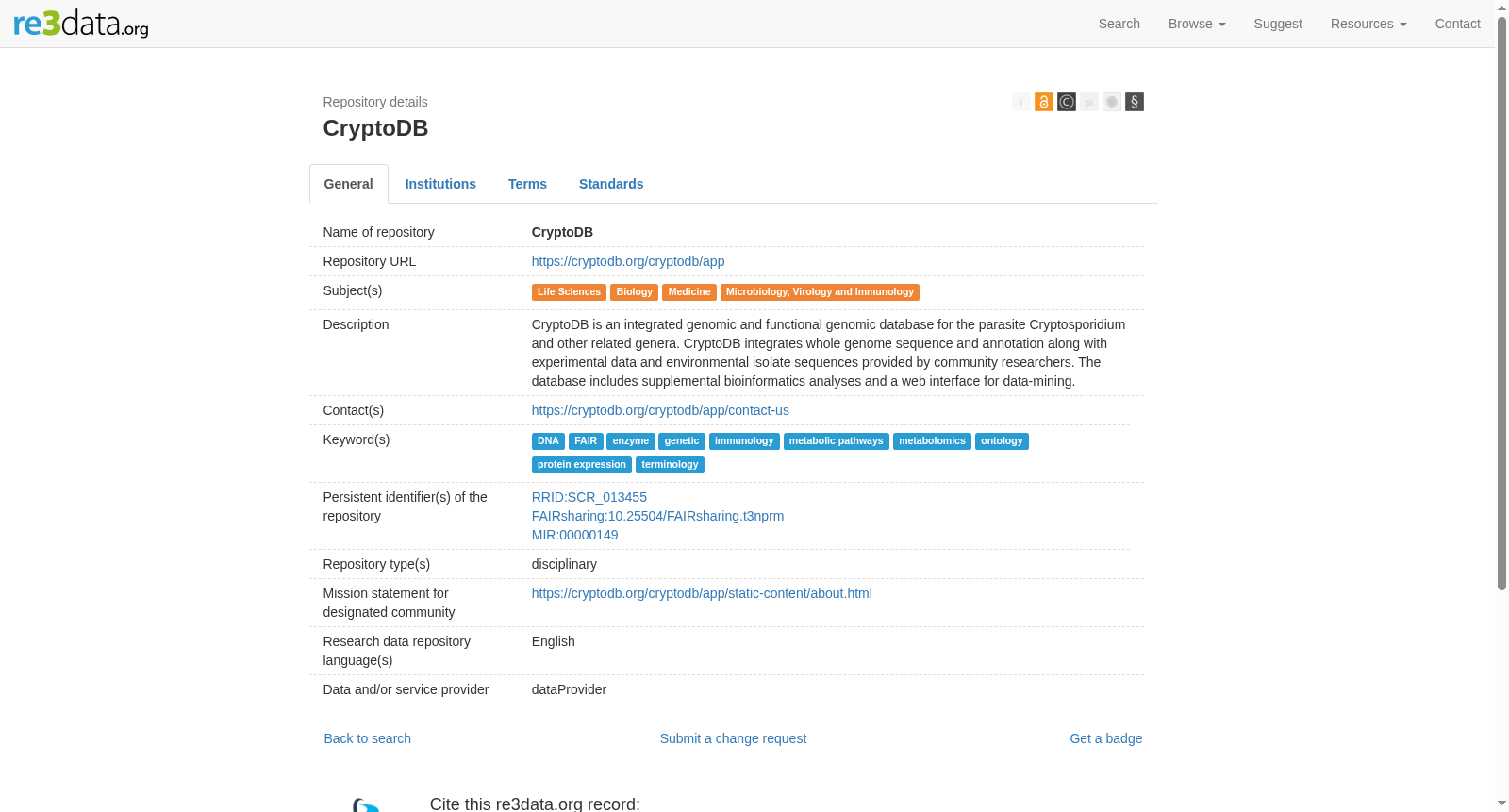Click the dark copyright licenses icon
This screenshot has width=1509, height=812.
click(1067, 102)
